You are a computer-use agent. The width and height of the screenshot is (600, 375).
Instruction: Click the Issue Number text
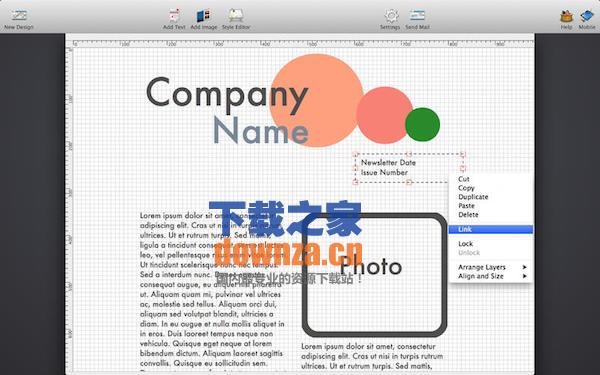pyautogui.click(x=384, y=173)
